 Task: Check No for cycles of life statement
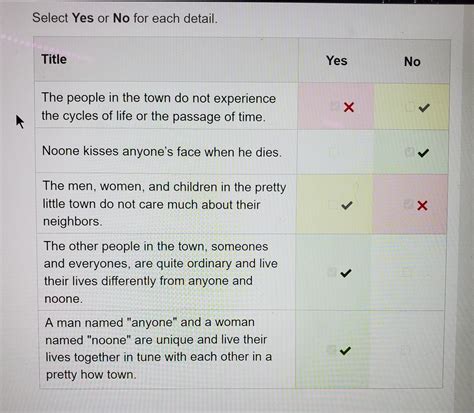tap(410, 107)
